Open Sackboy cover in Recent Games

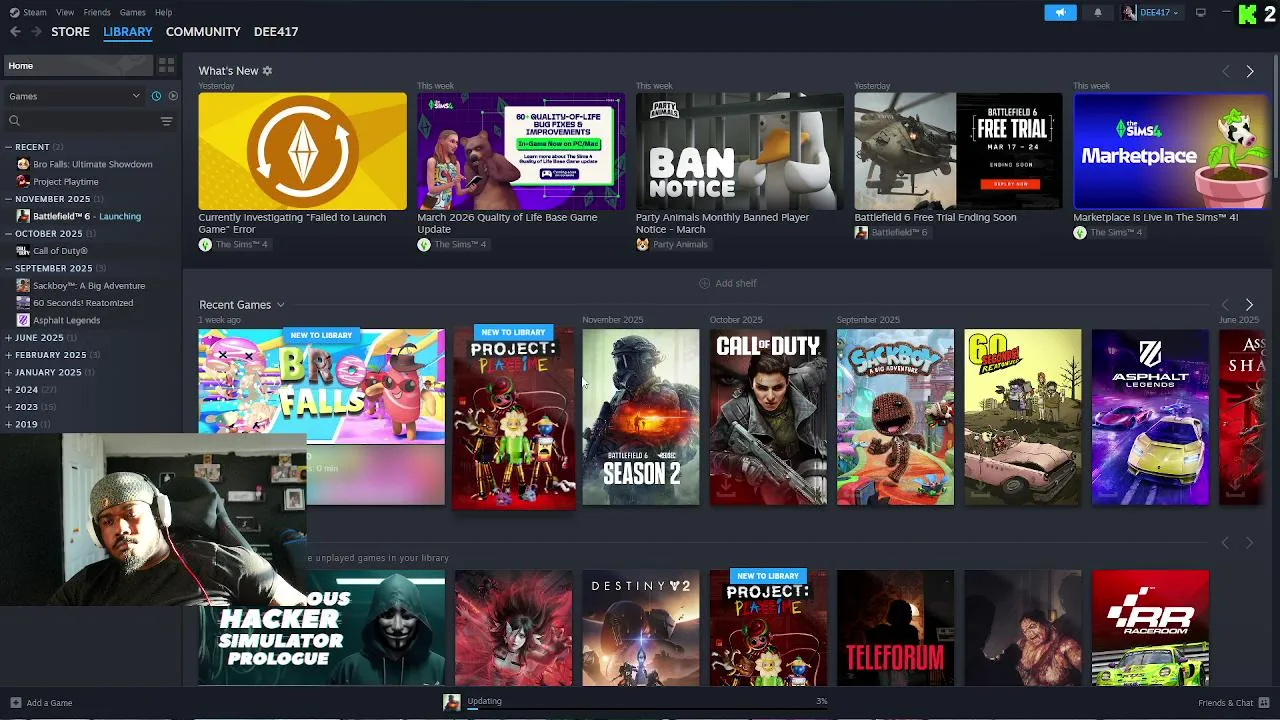click(895, 417)
